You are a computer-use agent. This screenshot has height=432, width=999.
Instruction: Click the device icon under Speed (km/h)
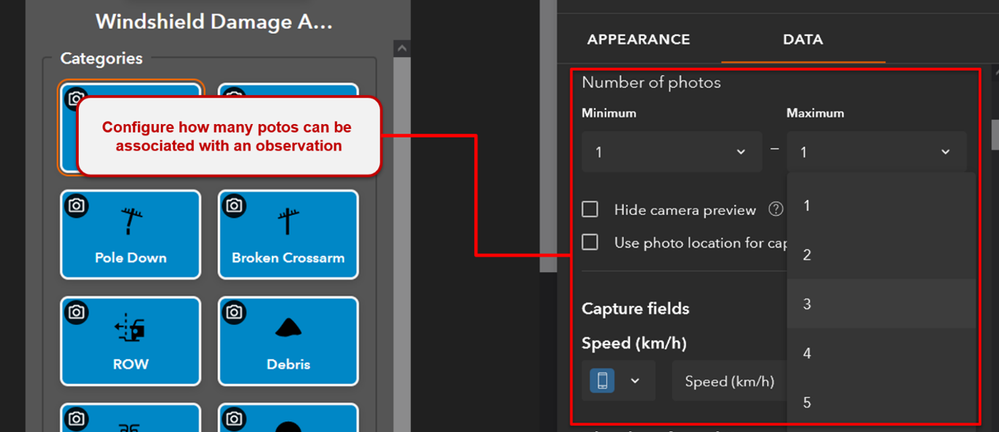click(603, 381)
